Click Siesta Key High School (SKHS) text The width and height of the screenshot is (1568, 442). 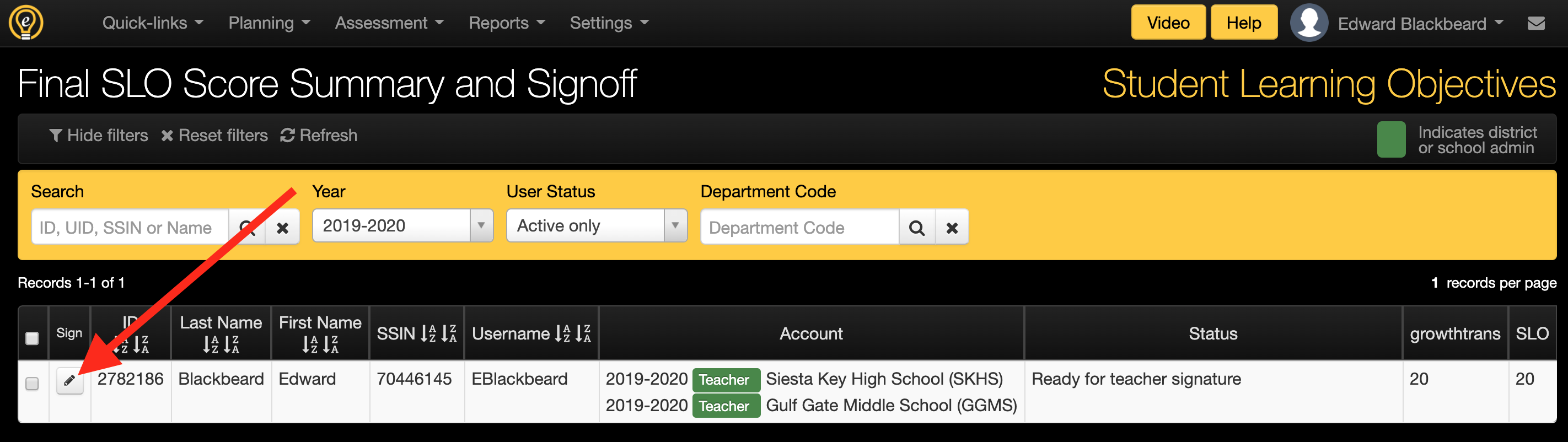coord(884,379)
